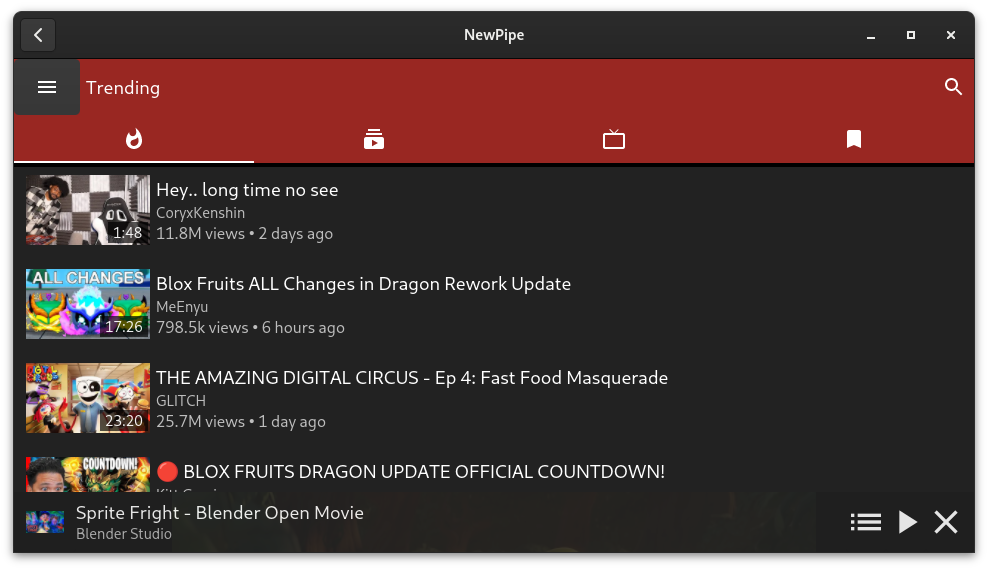Open the Subscriptions tab icon
988x569 pixels.
coord(374,139)
